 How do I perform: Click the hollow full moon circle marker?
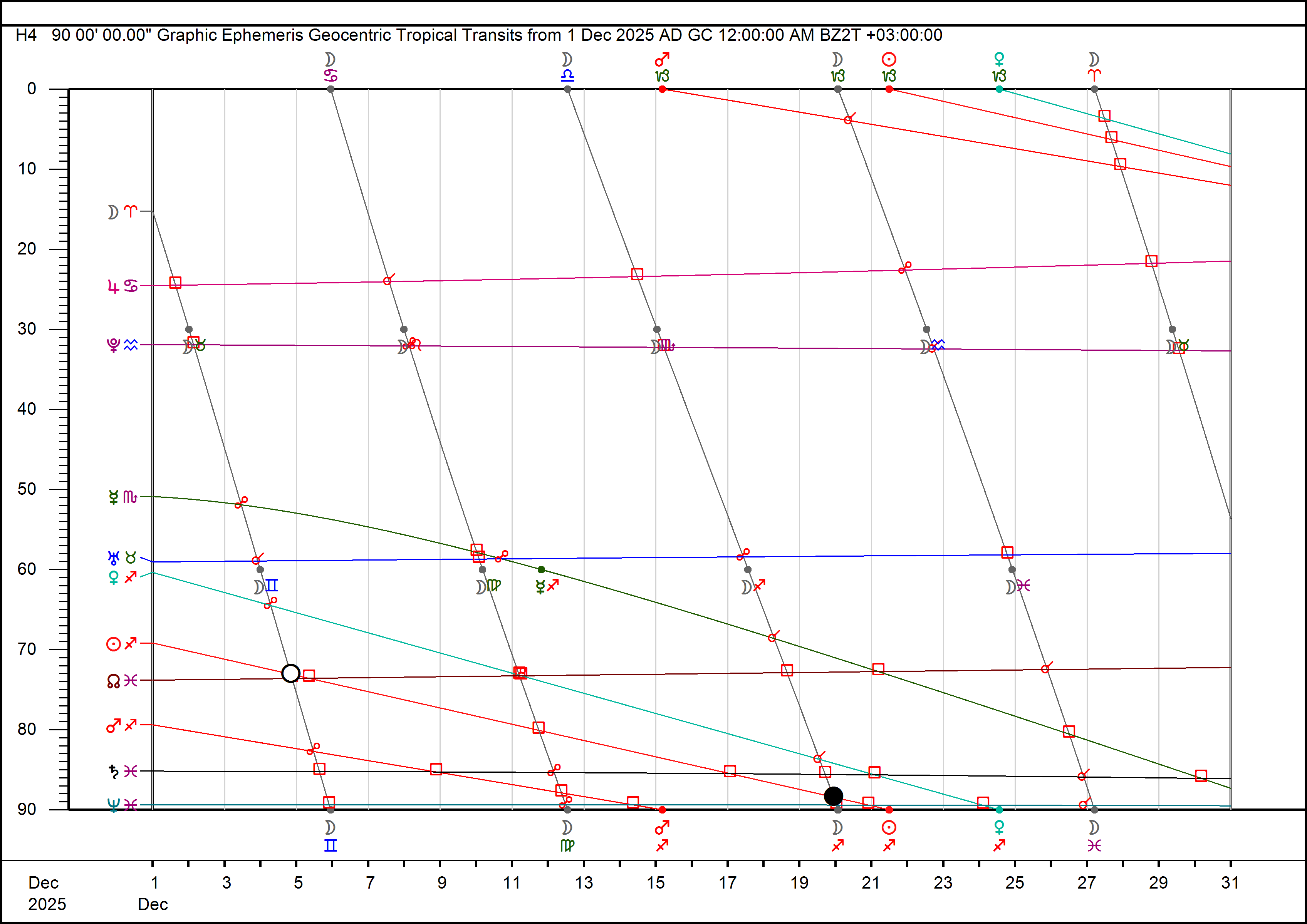click(x=290, y=673)
